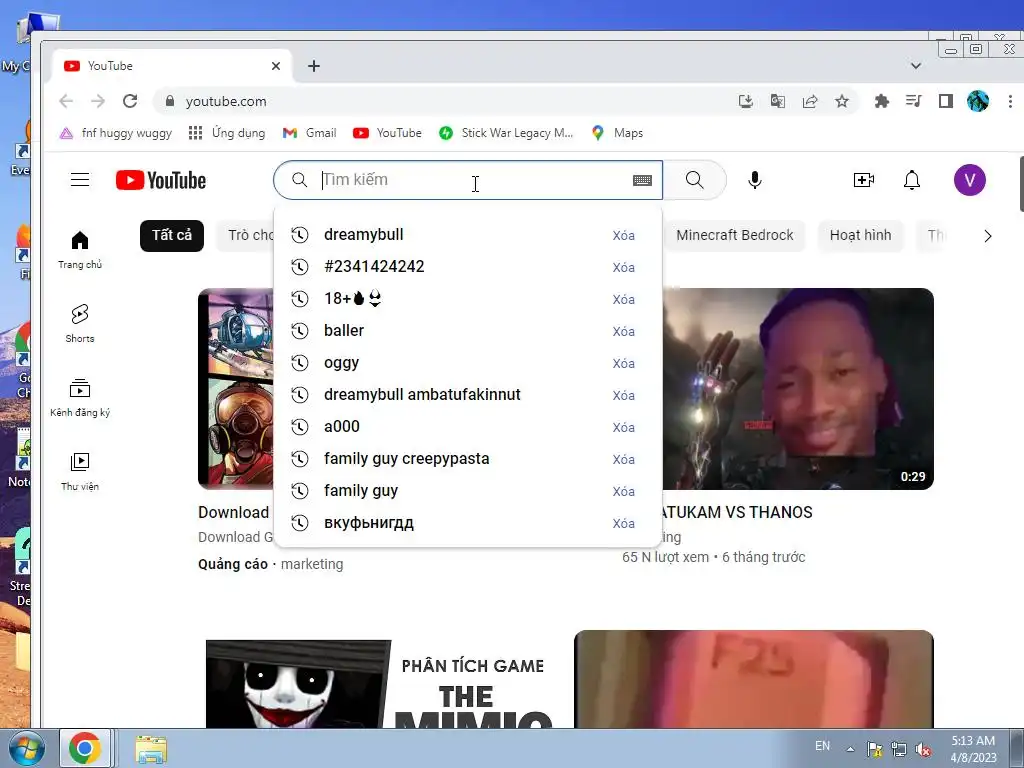Open the YouTube hamburger guide menu
The image size is (1024, 768).
pos(80,180)
